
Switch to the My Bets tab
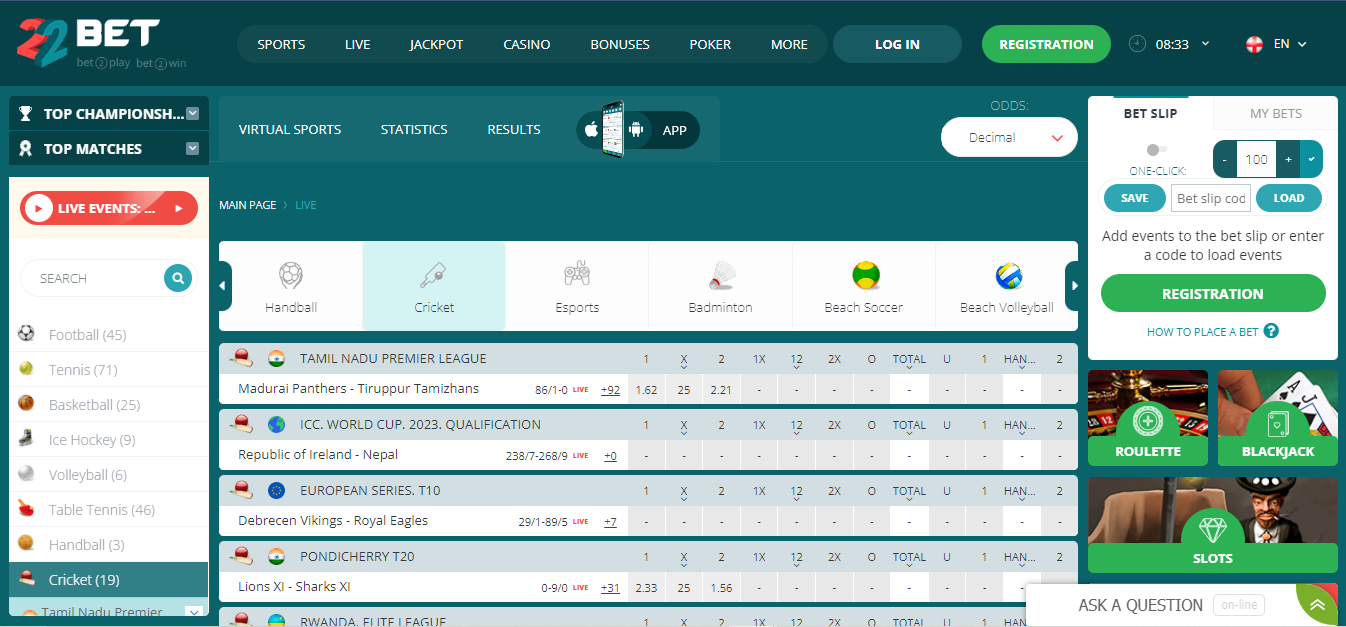pyautogui.click(x=1276, y=113)
